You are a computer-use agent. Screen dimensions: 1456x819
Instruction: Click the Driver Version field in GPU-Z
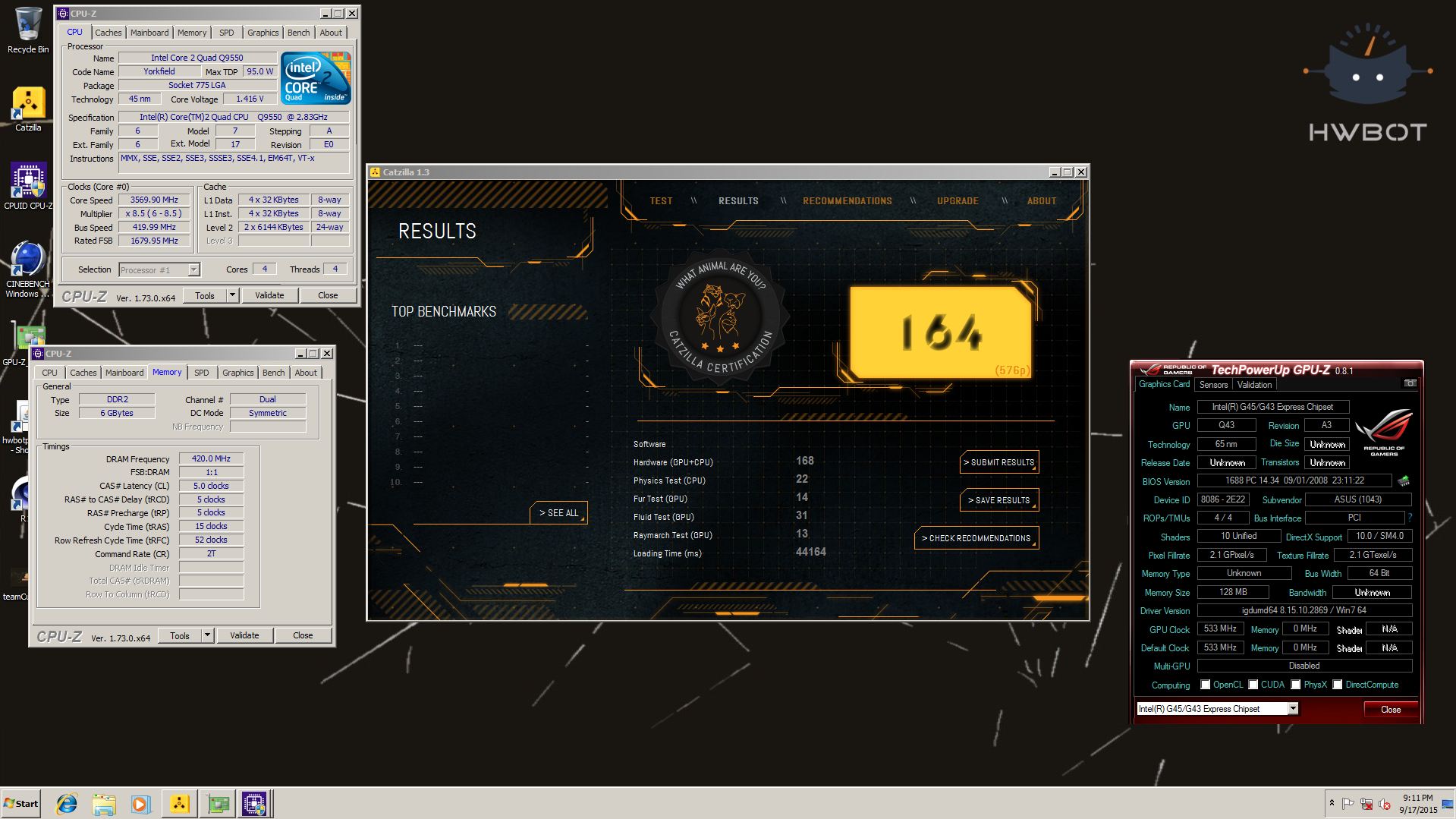click(1304, 610)
